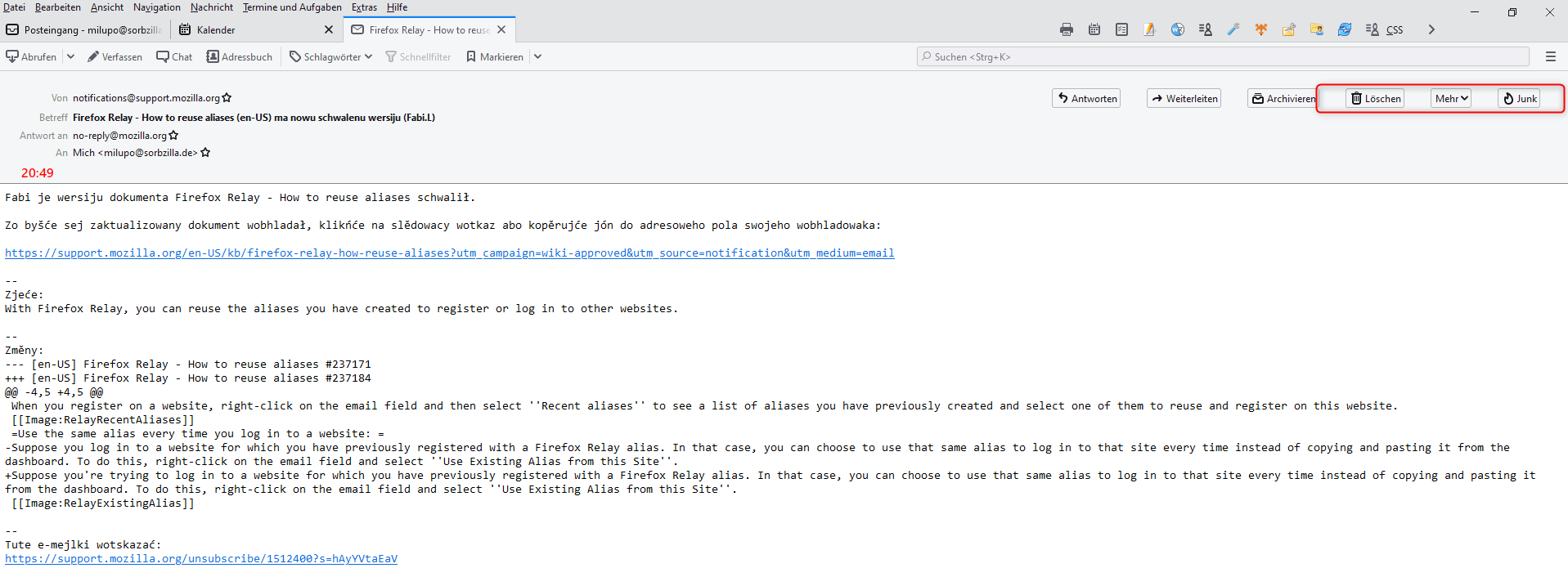Open the Navigation menu
The image size is (1568, 577).
157,7
